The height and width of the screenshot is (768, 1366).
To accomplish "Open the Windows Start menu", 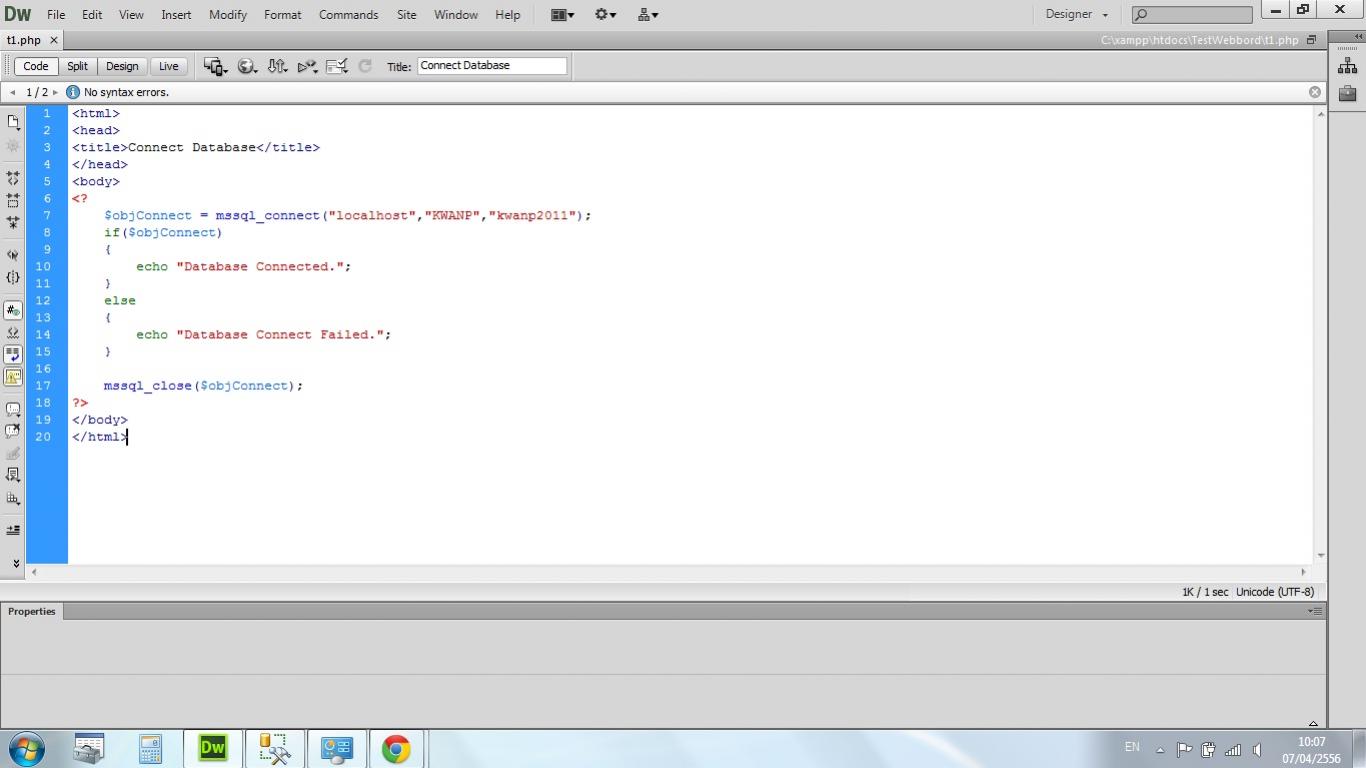I will tap(25, 748).
